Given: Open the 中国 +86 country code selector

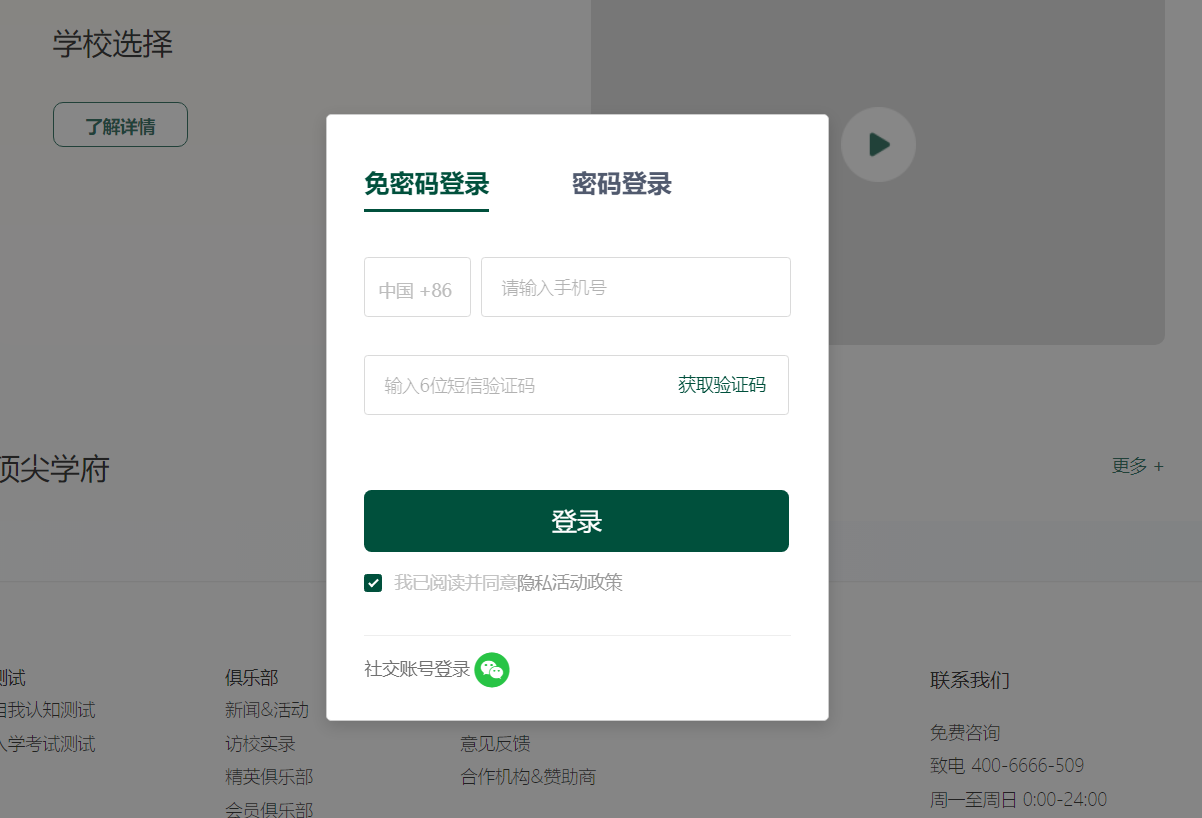Looking at the screenshot, I should (417, 287).
